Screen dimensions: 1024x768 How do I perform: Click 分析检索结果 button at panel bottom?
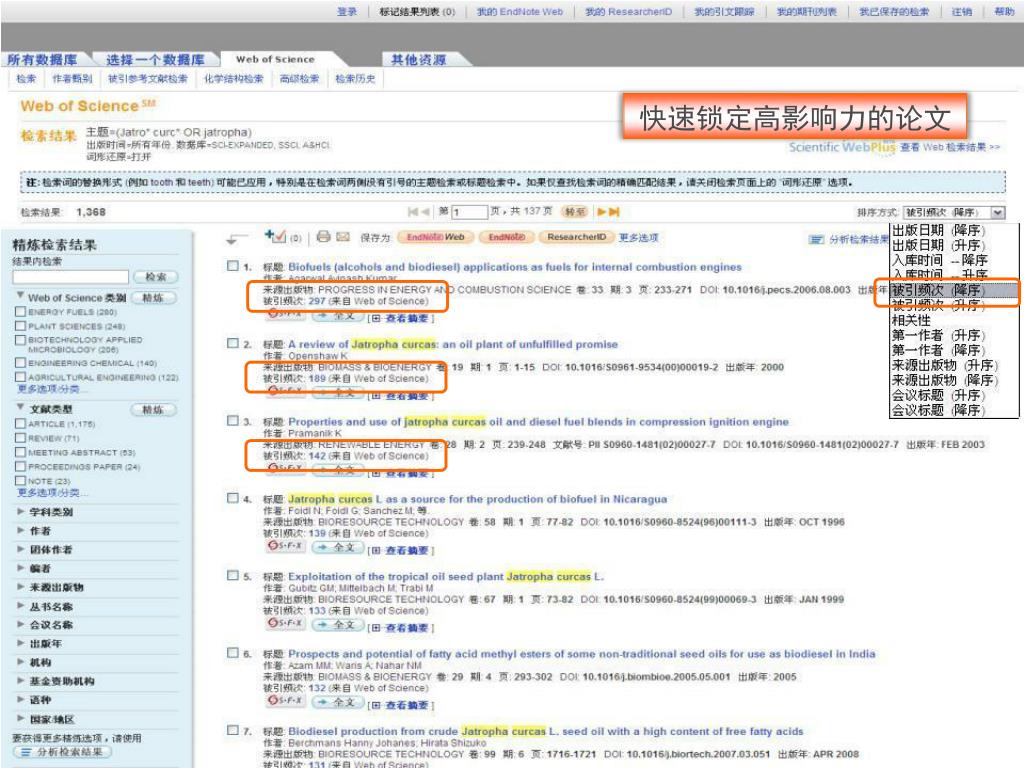pyautogui.click(x=62, y=752)
